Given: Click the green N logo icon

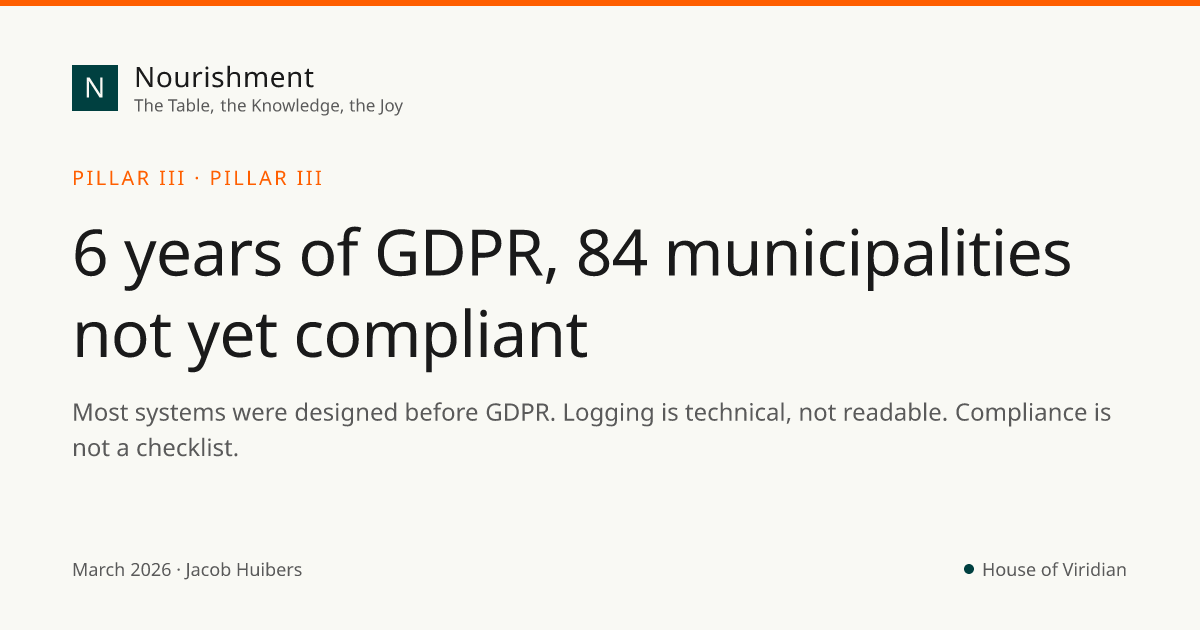Looking at the screenshot, I should tap(95, 88).
